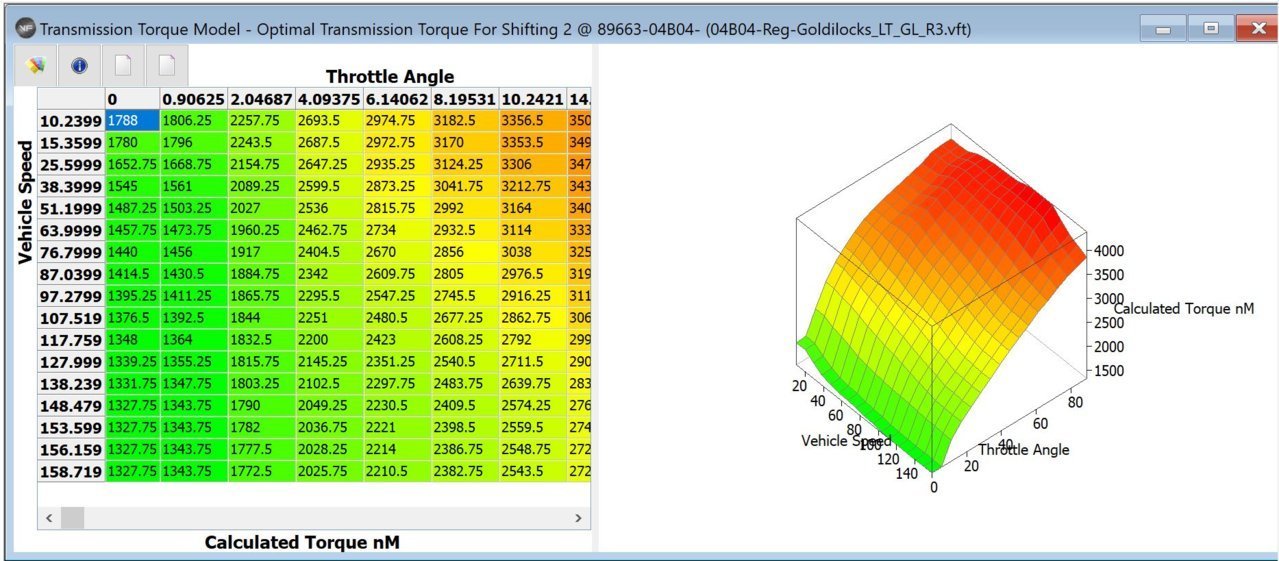Click the cell containing 1806.25
The image size is (1279, 561).
click(194, 121)
